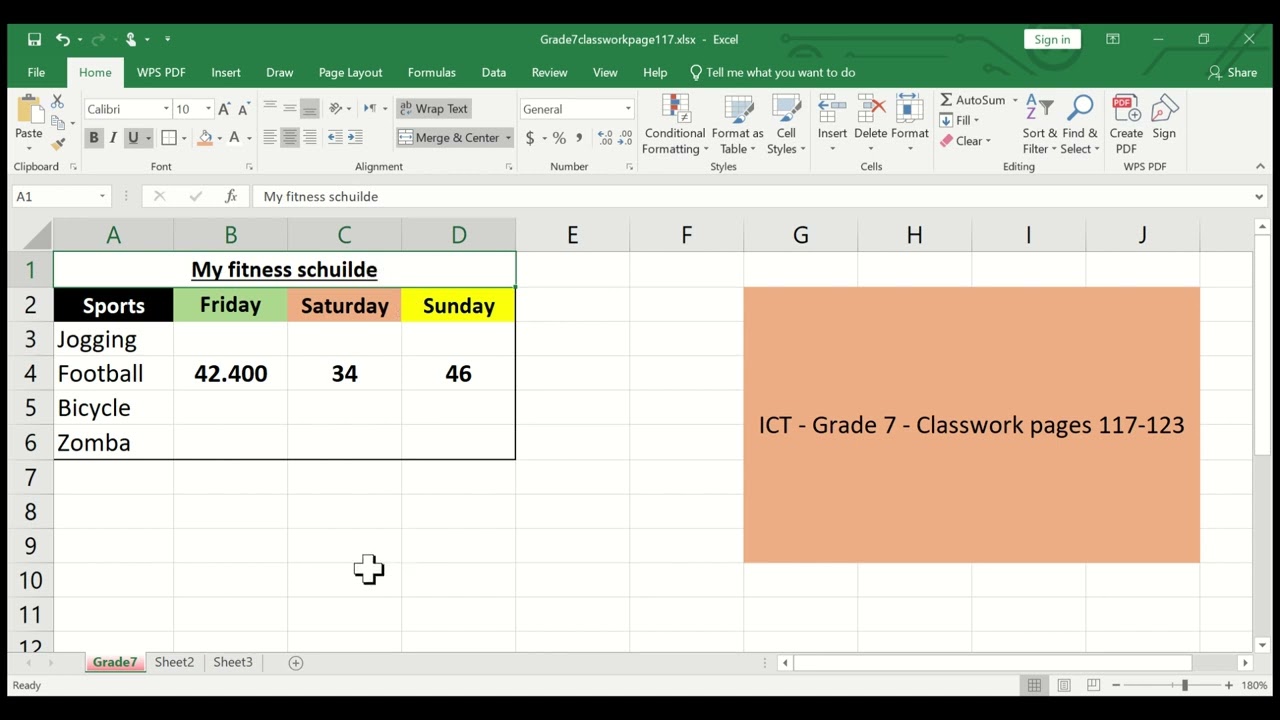Switch to the Insert tab
The height and width of the screenshot is (720, 1280).
click(x=226, y=72)
